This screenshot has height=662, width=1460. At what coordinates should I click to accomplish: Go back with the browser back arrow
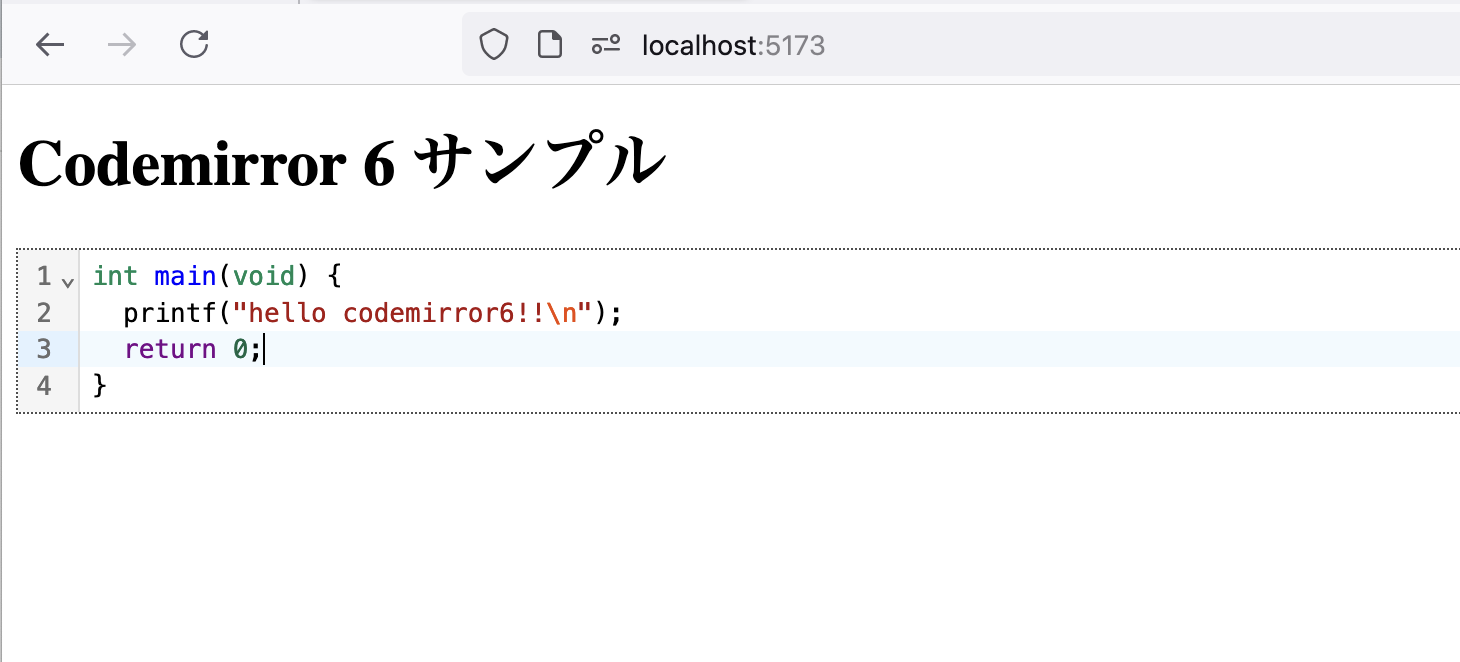pyautogui.click(x=50, y=45)
